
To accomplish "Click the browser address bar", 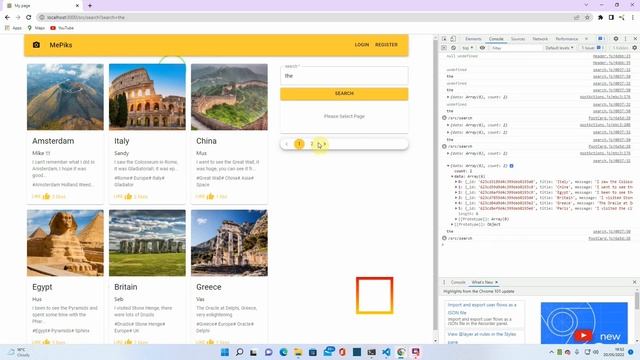I will click(306, 17).
